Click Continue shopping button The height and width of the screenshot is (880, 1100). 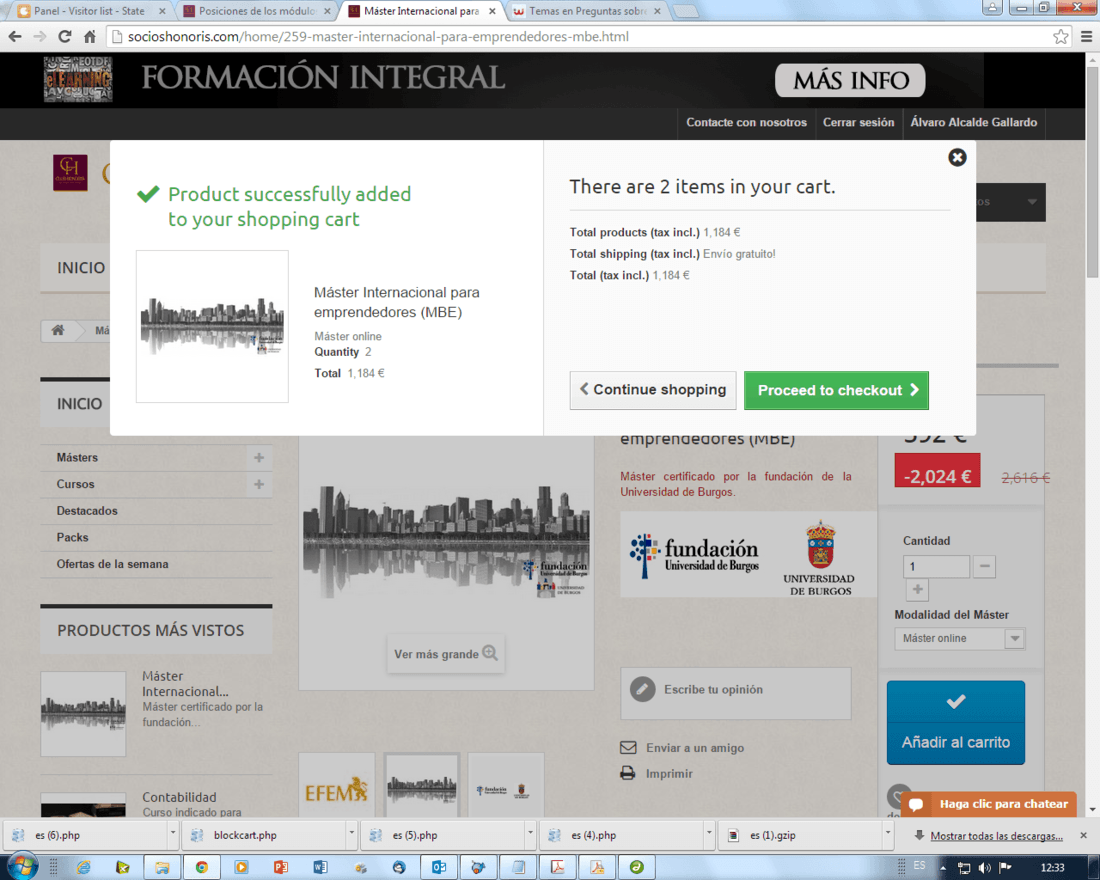(652, 390)
